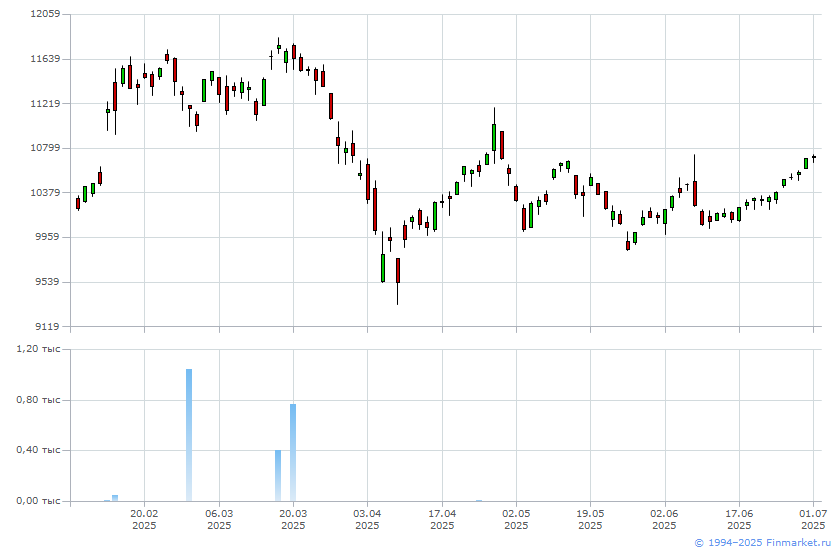This screenshot has height=550, width=840.
Task: Click the 02.06 2025 date label
Action: click(x=665, y=519)
